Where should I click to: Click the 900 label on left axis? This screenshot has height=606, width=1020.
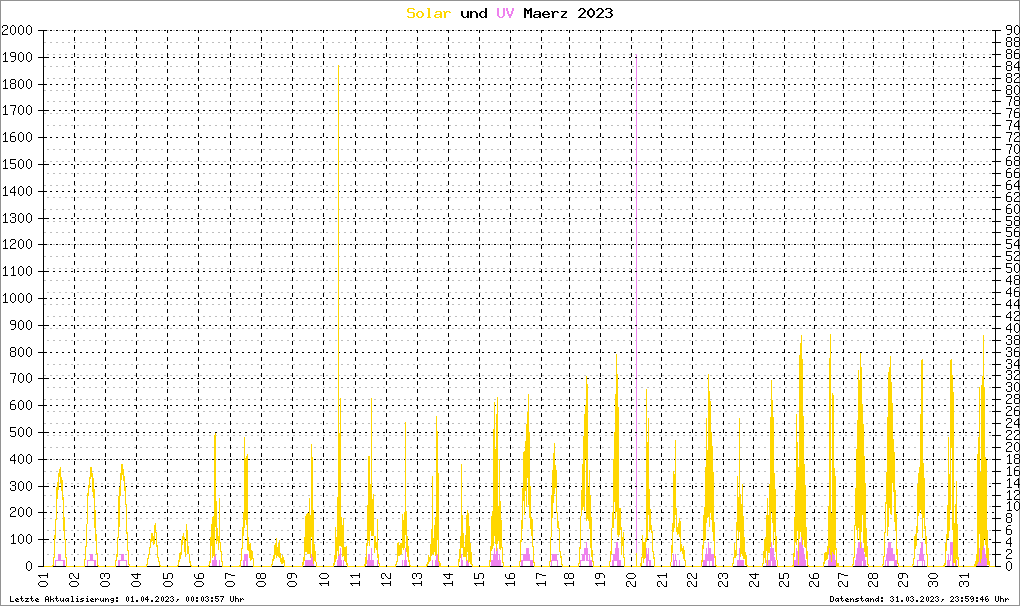21,325
